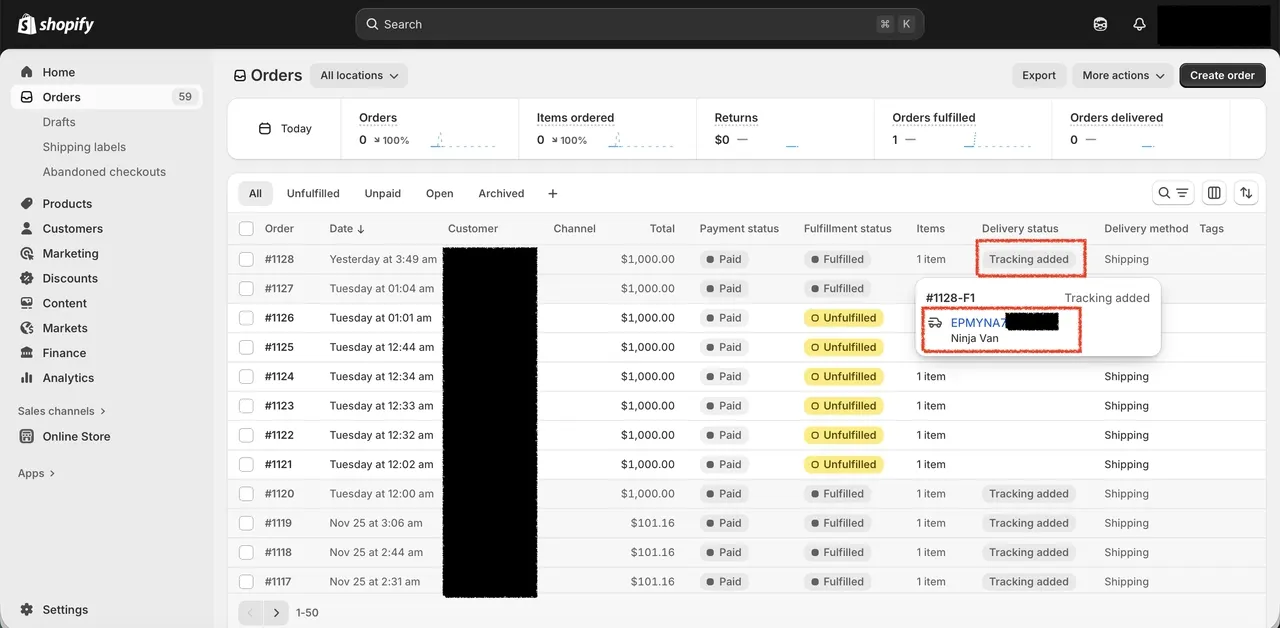
Task: Select all orders with the header checkbox
Action: click(245, 228)
